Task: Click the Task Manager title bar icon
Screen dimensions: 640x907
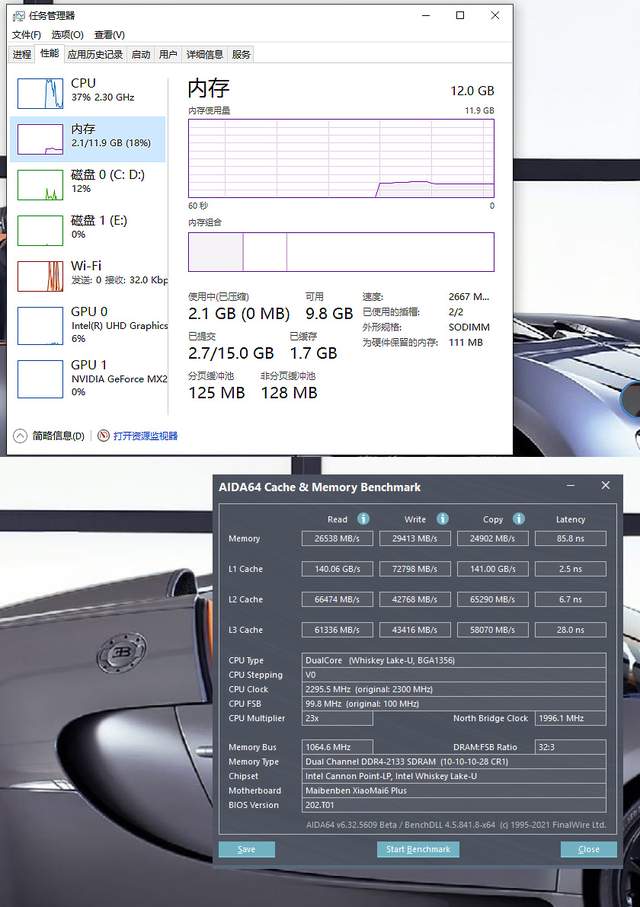Action: (x=19, y=16)
